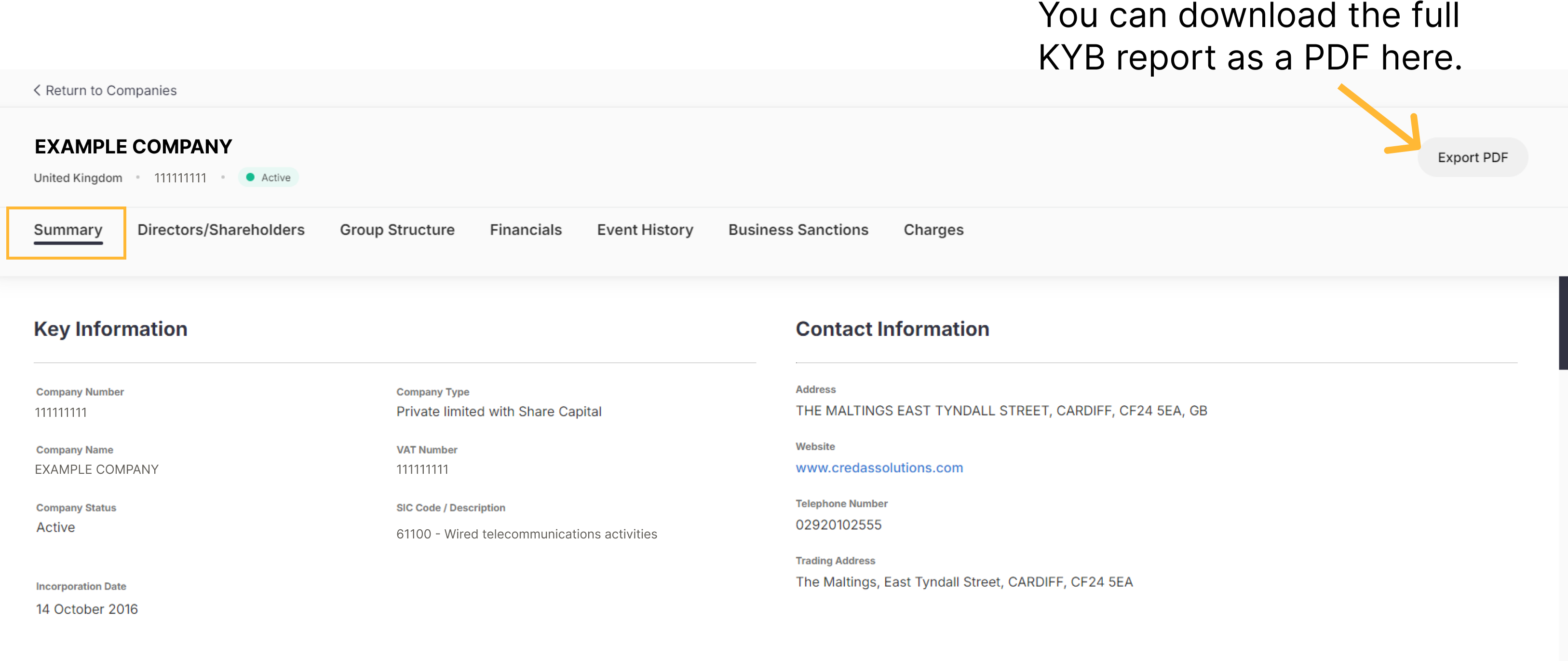Export the company report as PDF
1568x661 pixels.
click(x=1472, y=157)
